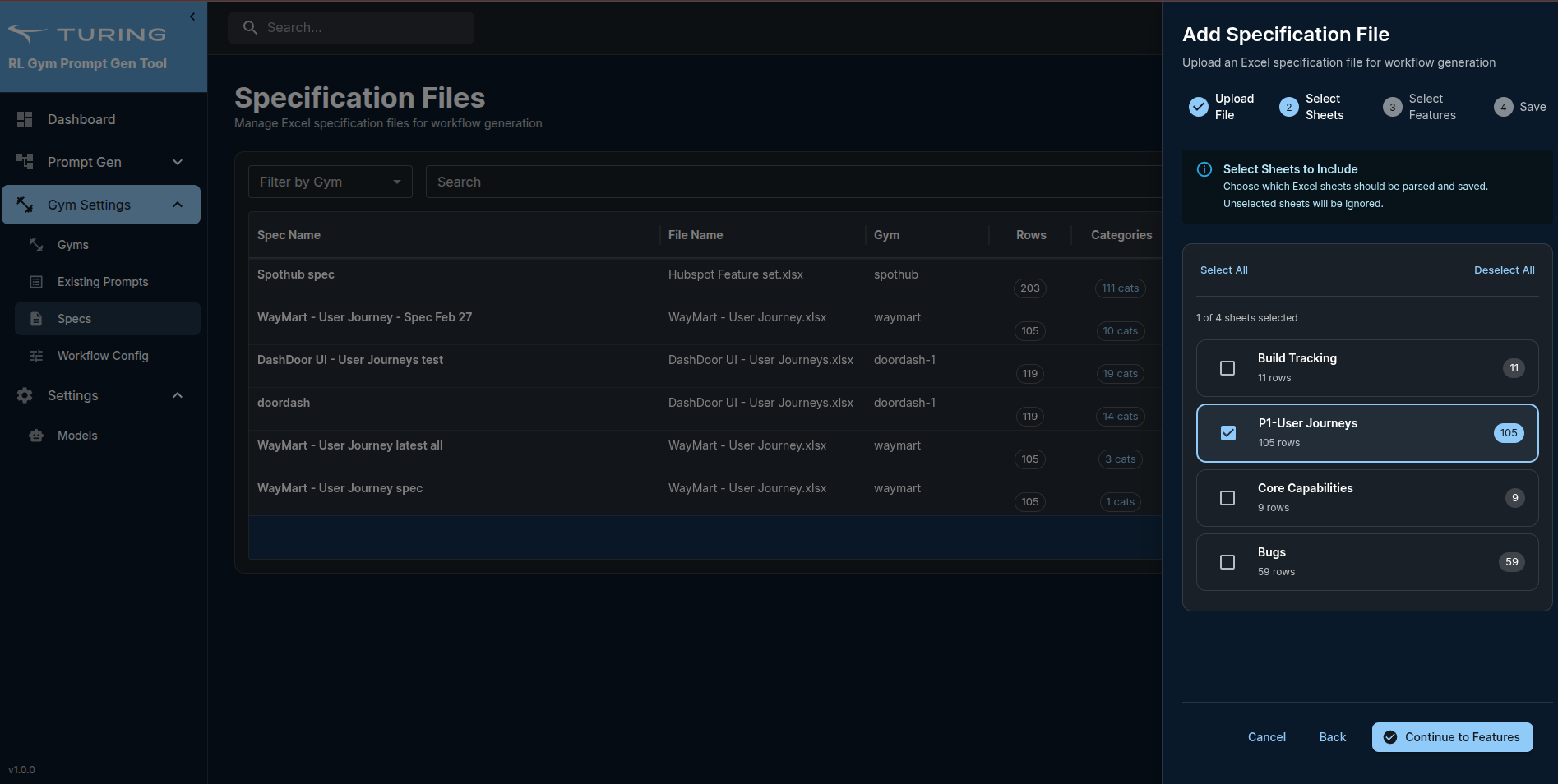Viewport: 1558px width, 784px height.
Task: Click the Settings gear icon
Action: tap(25, 395)
